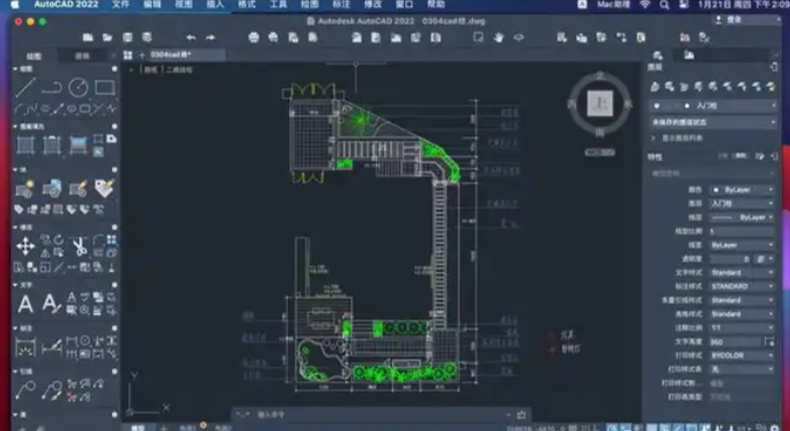Select the Rectangle drawing tool
This screenshot has height=431, width=790.
click(x=105, y=88)
